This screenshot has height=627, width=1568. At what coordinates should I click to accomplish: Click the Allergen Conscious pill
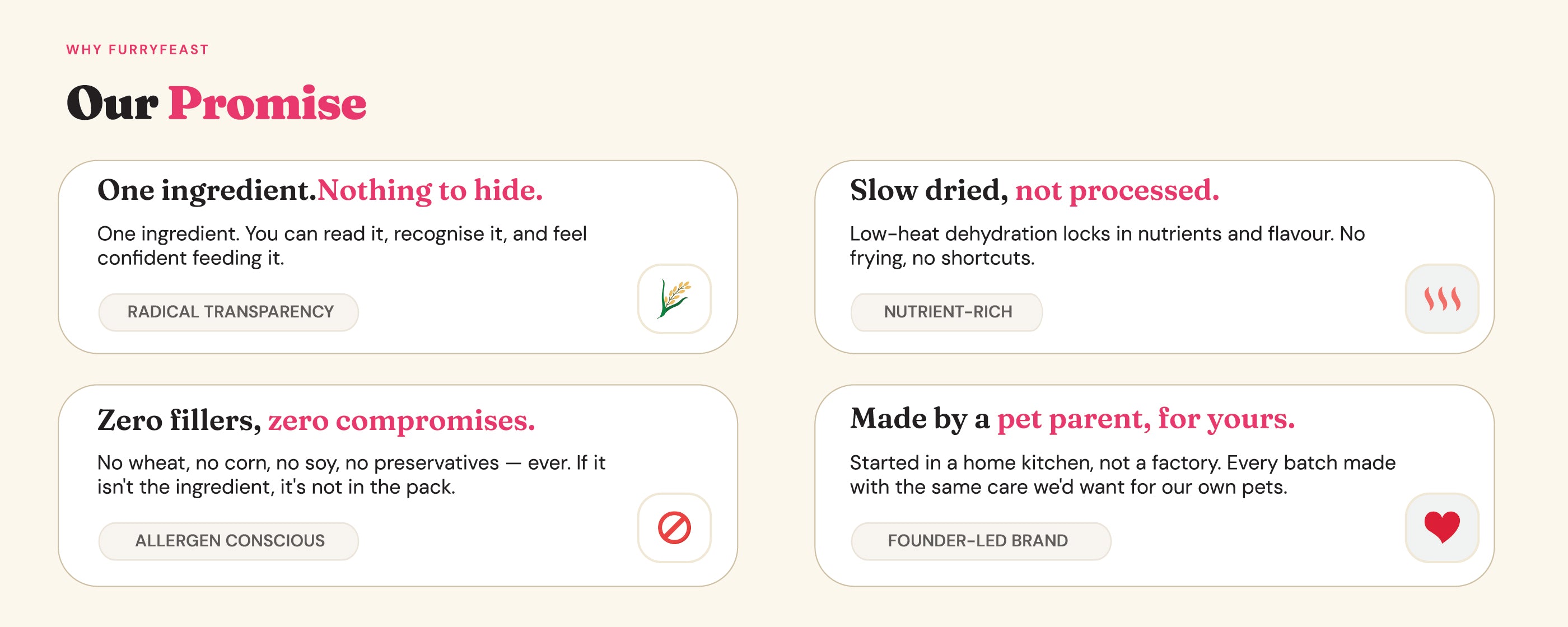tap(229, 541)
